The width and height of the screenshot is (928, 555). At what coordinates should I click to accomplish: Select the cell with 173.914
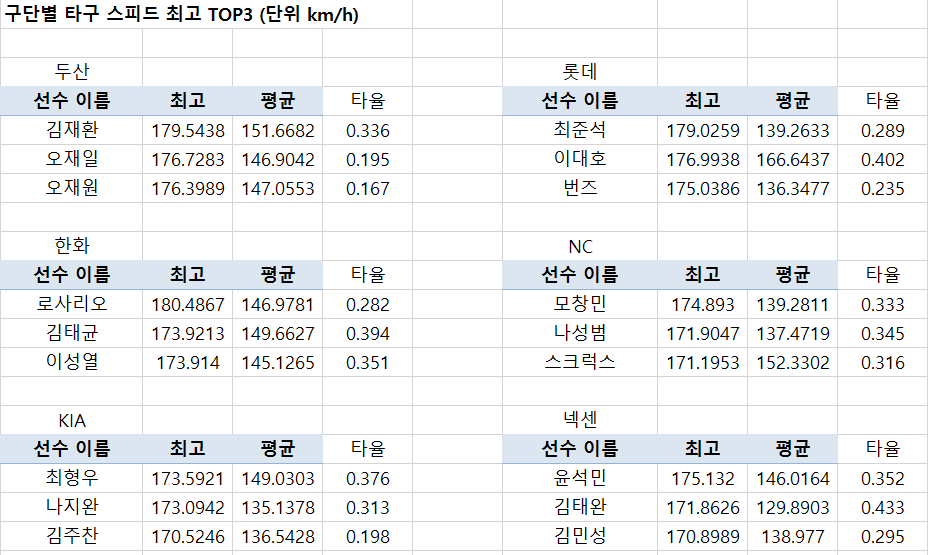[188, 362]
